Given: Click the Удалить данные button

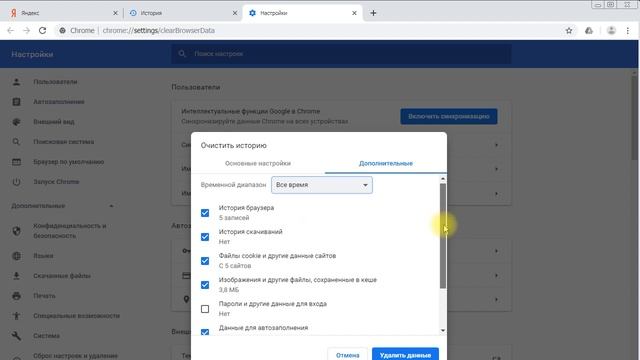Looking at the screenshot, I should 405,354.
